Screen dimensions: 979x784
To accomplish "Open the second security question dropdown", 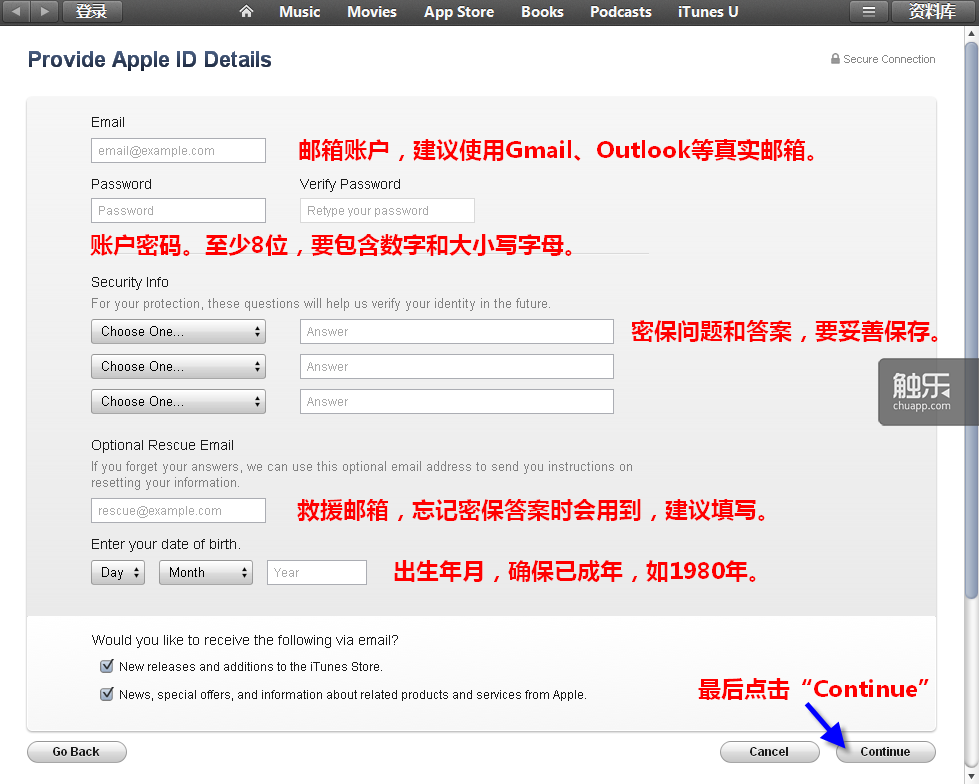I will [x=179, y=366].
